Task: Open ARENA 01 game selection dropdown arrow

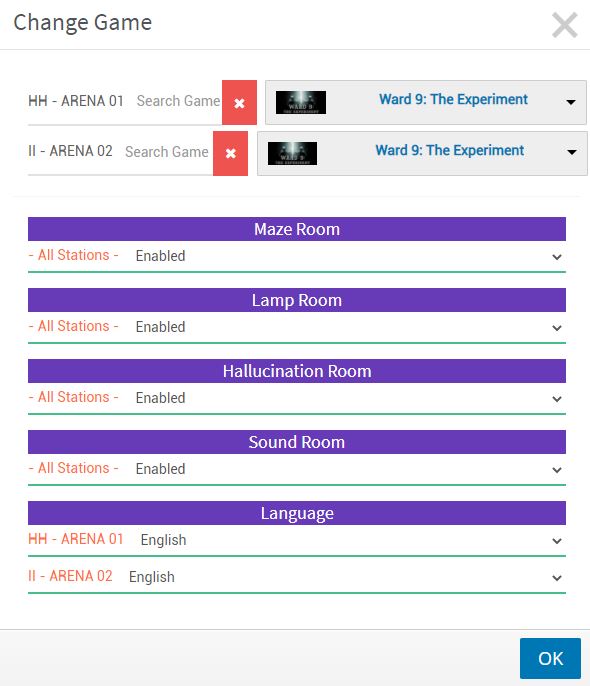Action: click(x=571, y=102)
